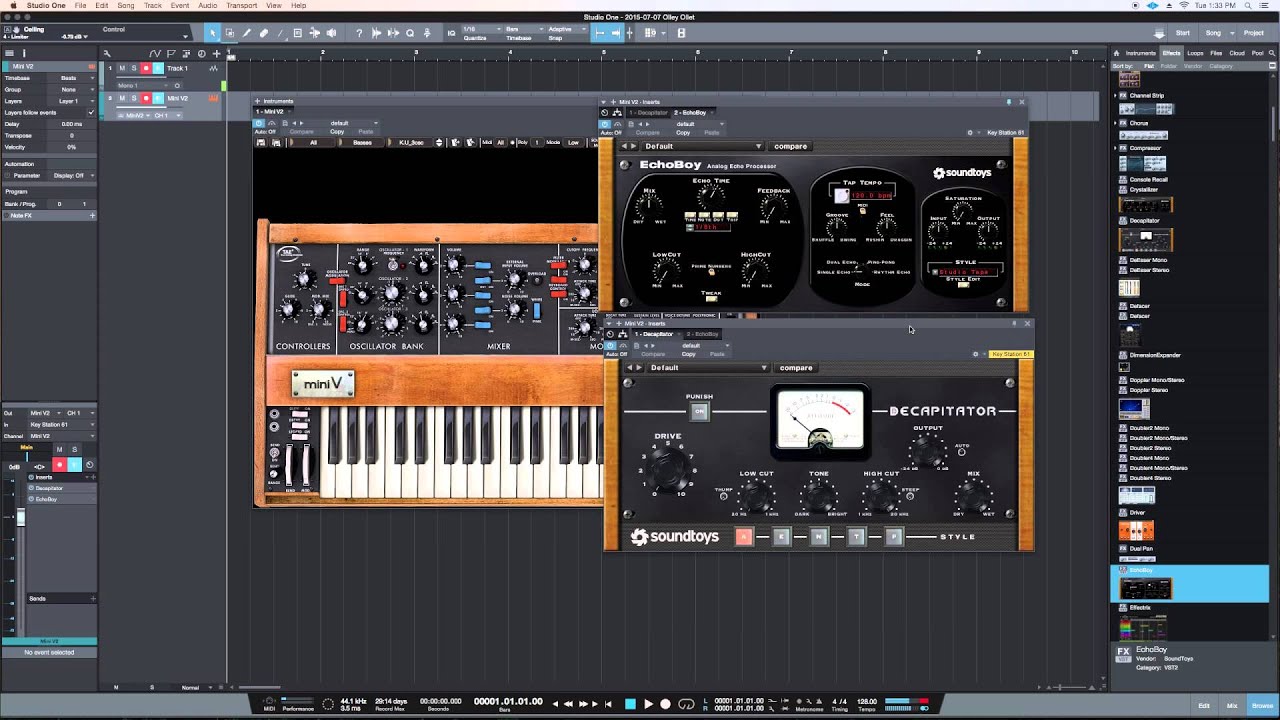This screenshot has height=720, width=1280.
Task: Click the Metronome icon
Action: (x=819, y=701)
